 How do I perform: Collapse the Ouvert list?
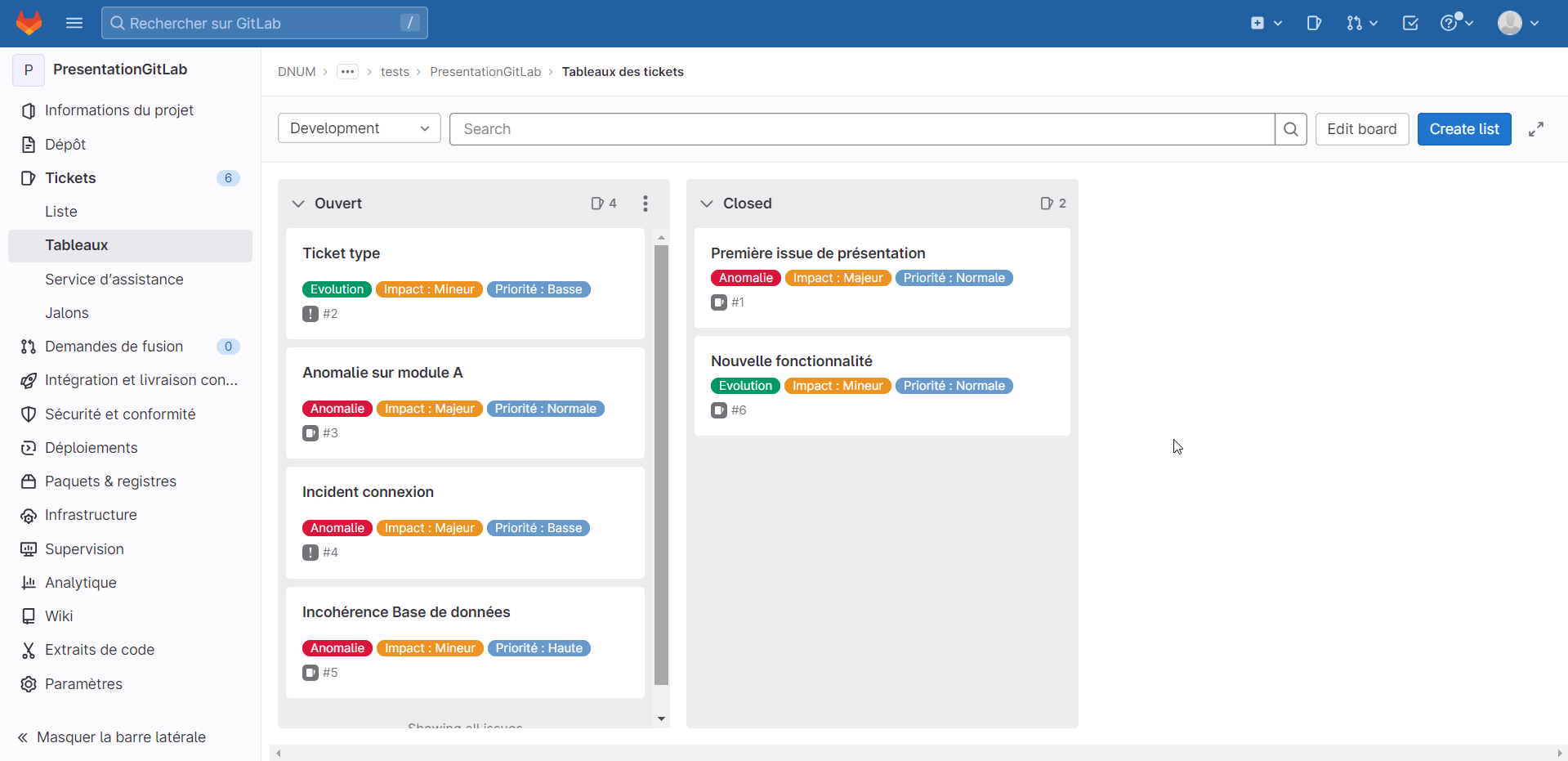[x=298, y=204]
